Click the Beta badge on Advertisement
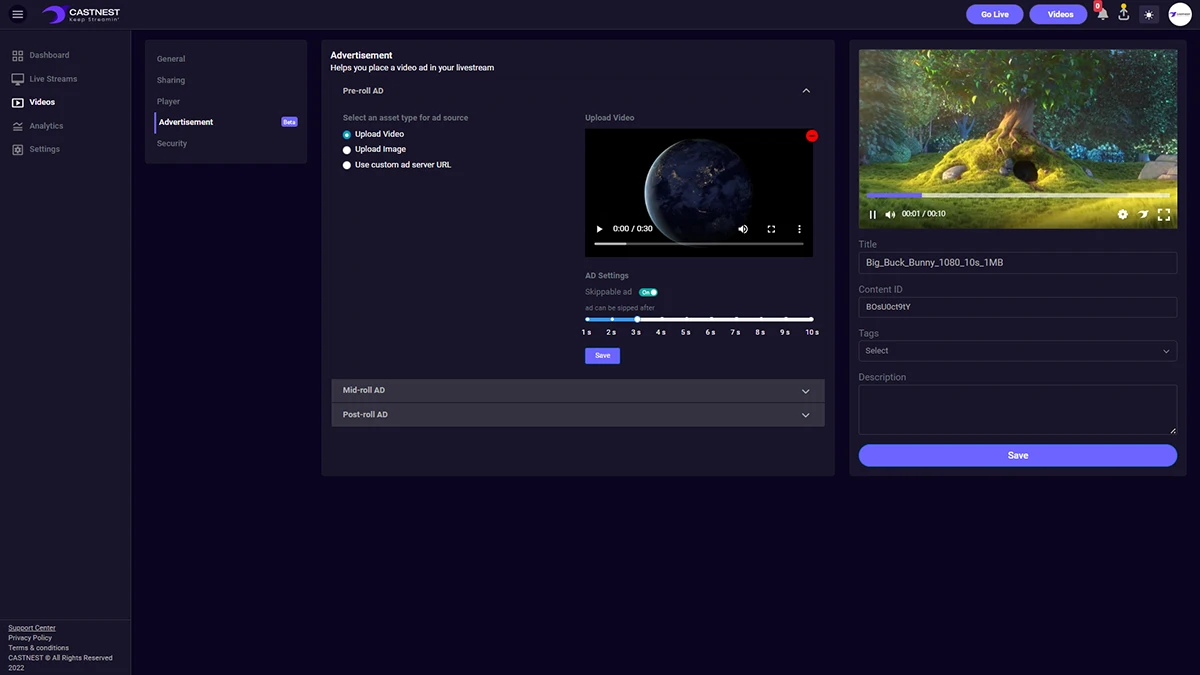 [289, 122]
